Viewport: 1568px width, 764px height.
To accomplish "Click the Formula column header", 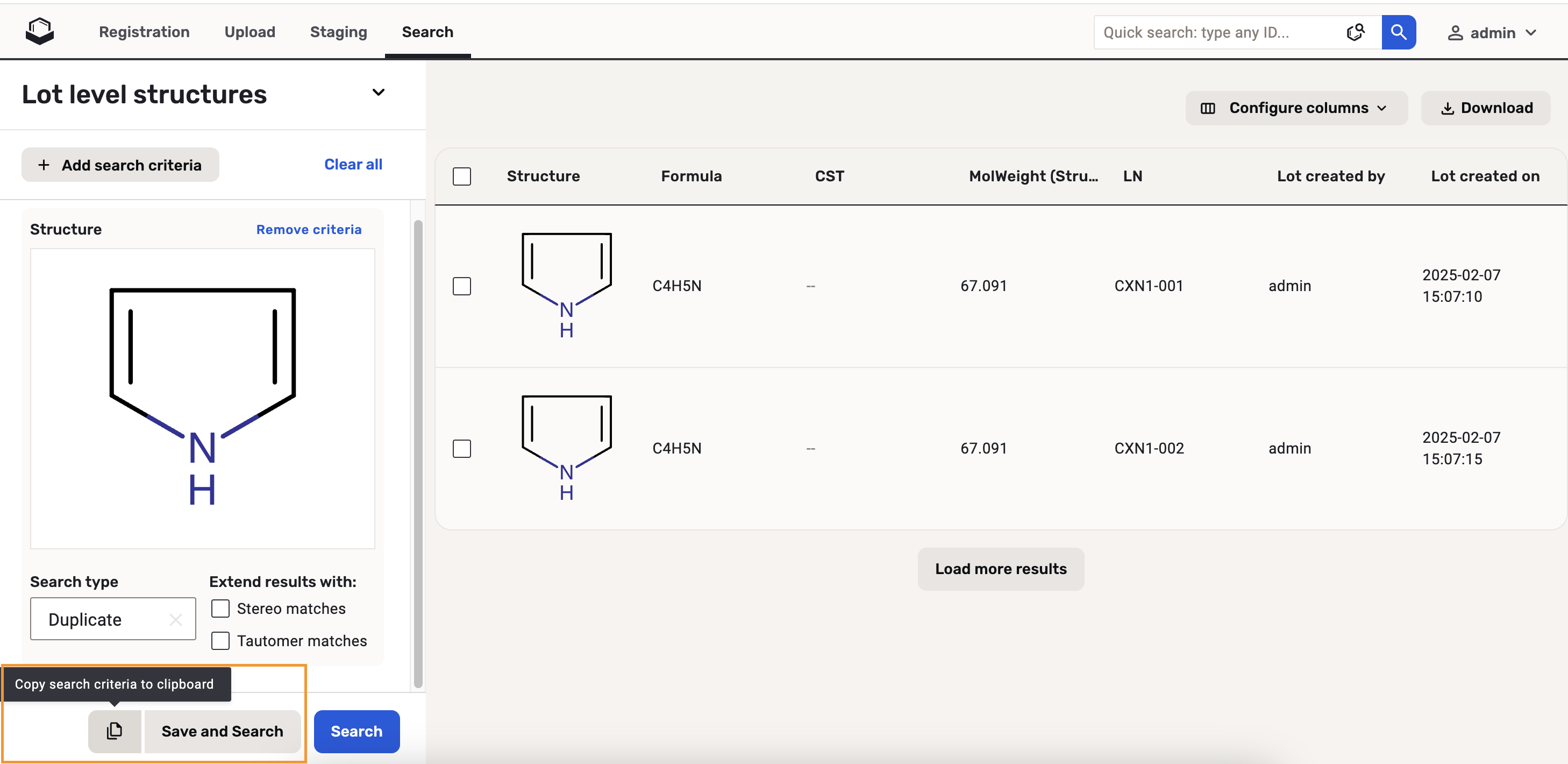I will click(x=691, y=176).
